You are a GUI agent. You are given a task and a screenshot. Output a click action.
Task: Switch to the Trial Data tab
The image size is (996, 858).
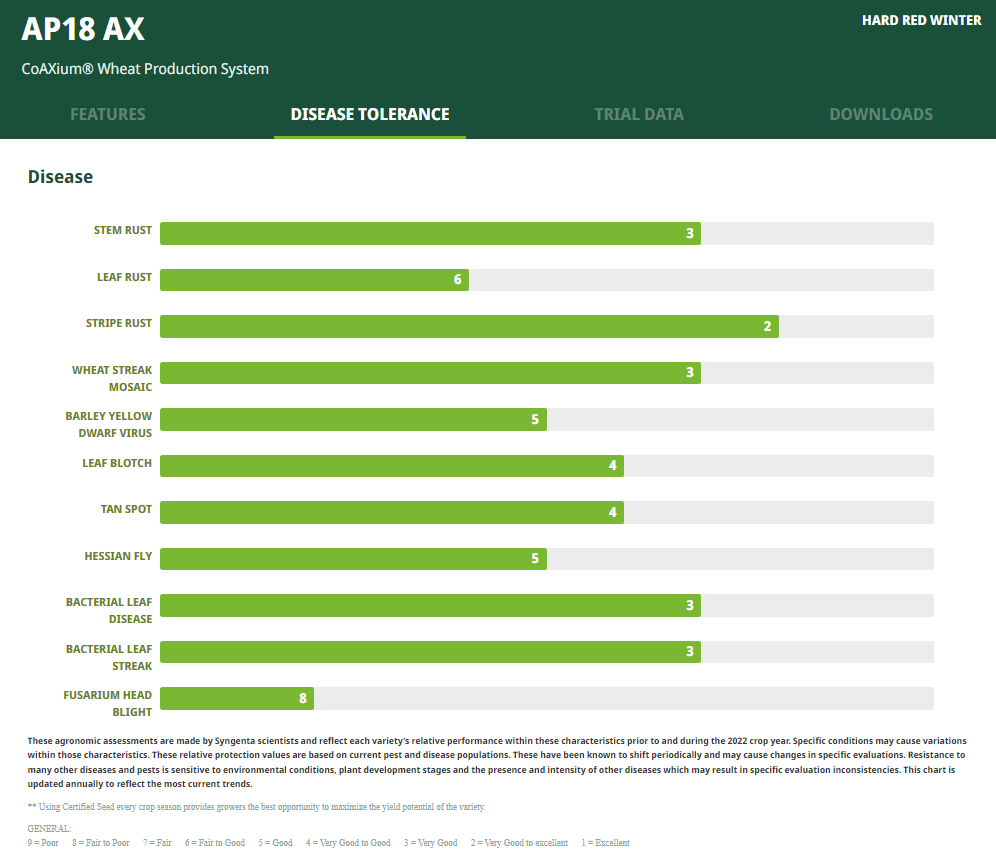click(639, 114)
